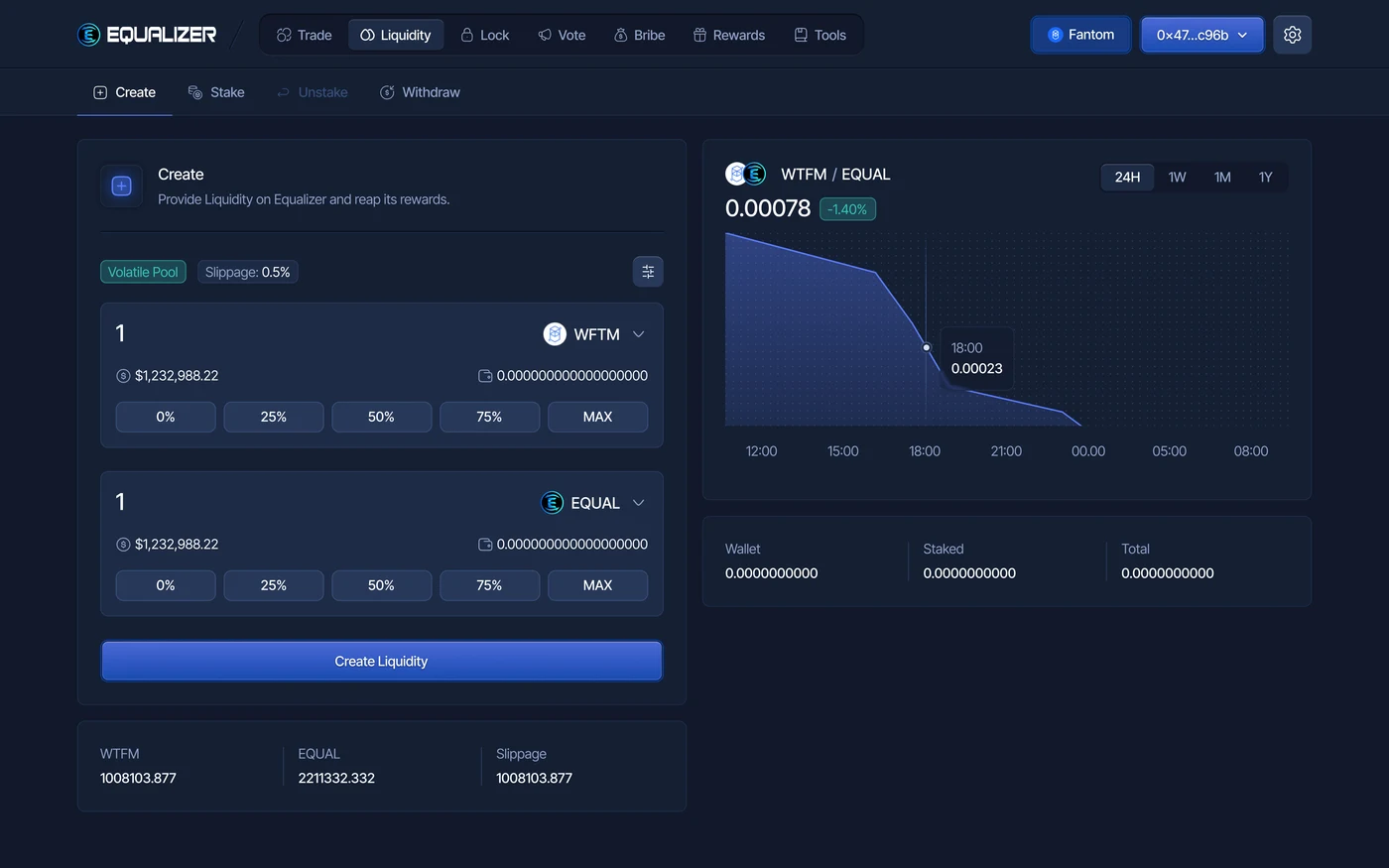This screenshot has width=1389, height=868.
Task: Set WFTM amount to 0%
Action: tap(166, 417)
